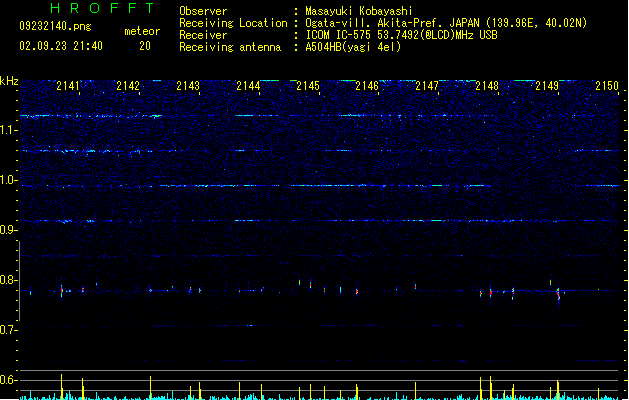Click the 0.9 frequency axis label
Image resolution: width=629 pixels, height=400 pixels.
point(9,230)
